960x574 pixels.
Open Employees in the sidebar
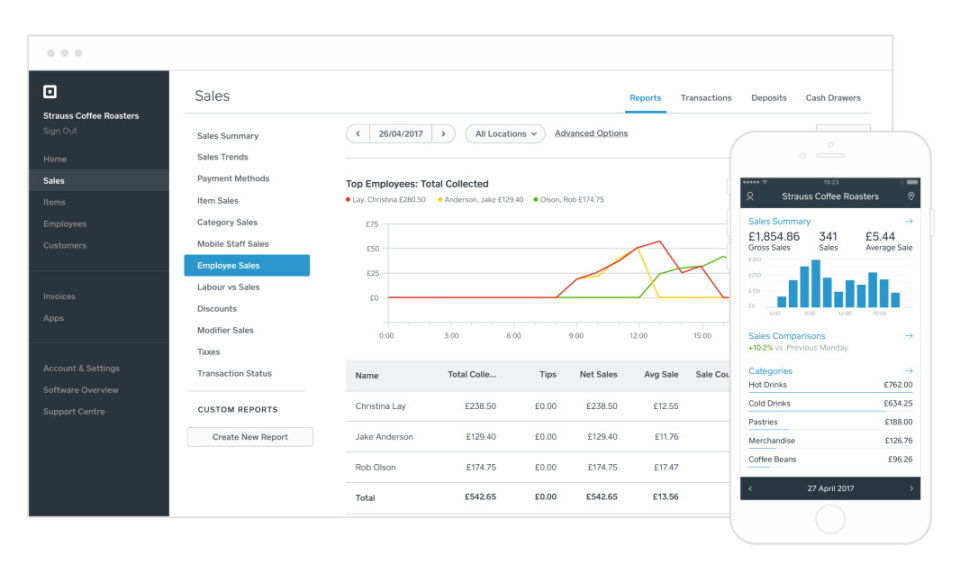(65, 224)
